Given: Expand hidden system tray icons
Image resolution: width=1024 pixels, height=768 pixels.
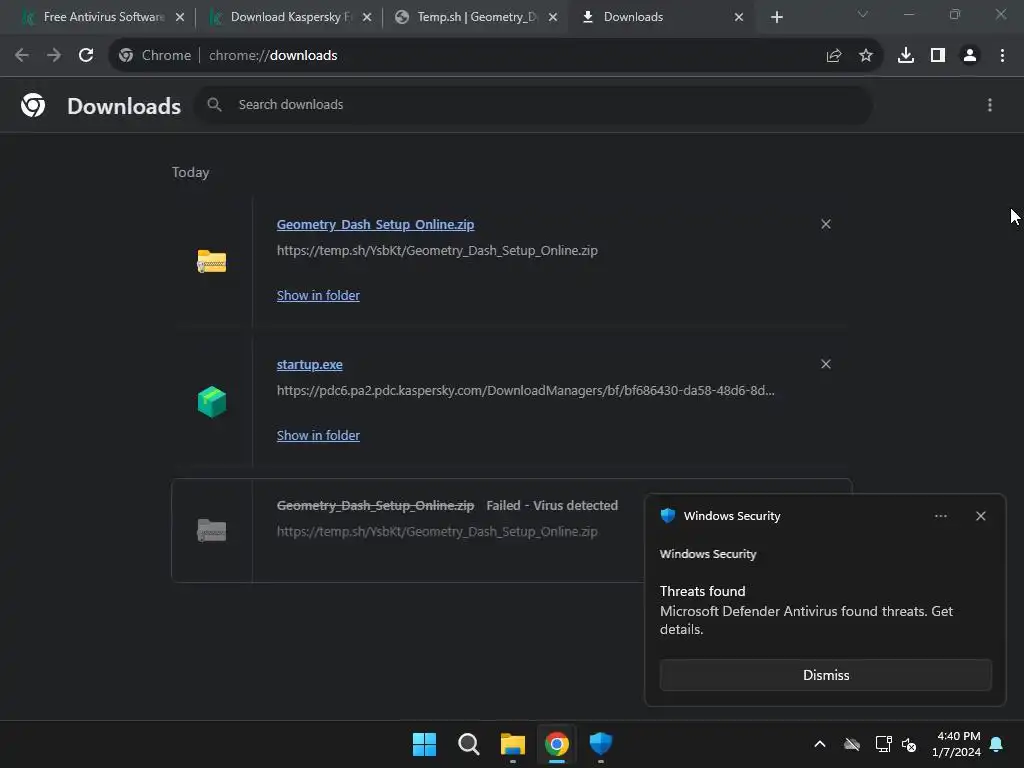Looking at the screenshot, I should click(x=820, y=744).
